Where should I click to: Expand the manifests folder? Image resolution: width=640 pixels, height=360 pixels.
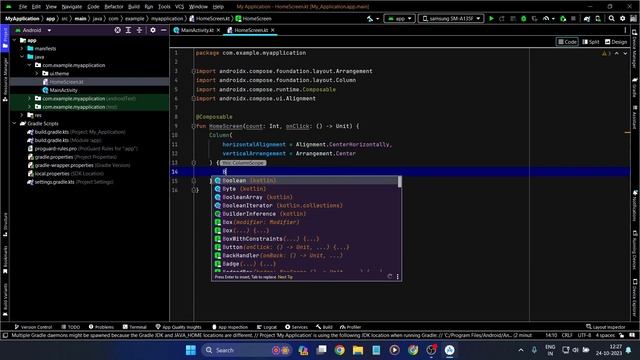22,49
